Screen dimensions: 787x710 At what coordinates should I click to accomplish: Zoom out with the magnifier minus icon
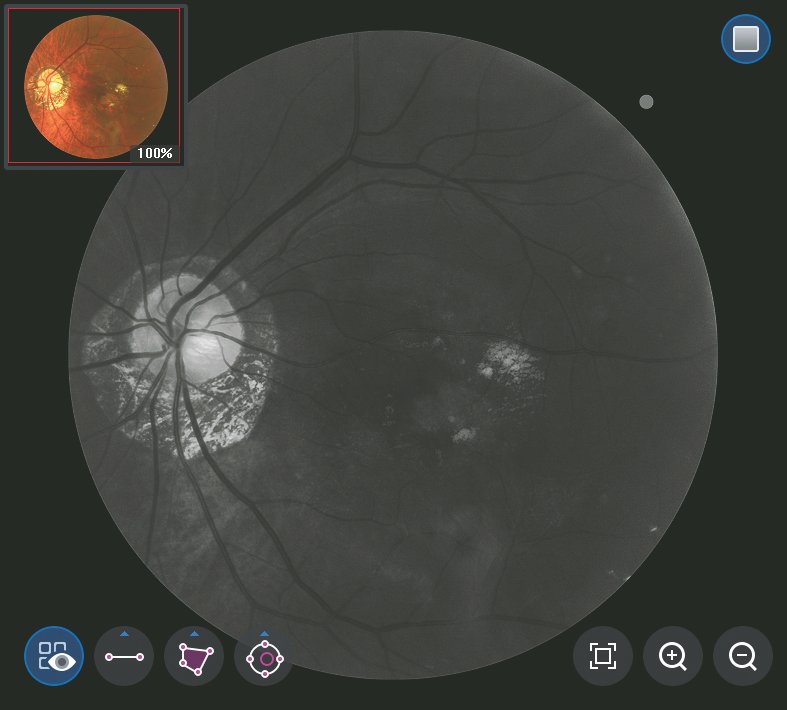click(x=743, y=657)
